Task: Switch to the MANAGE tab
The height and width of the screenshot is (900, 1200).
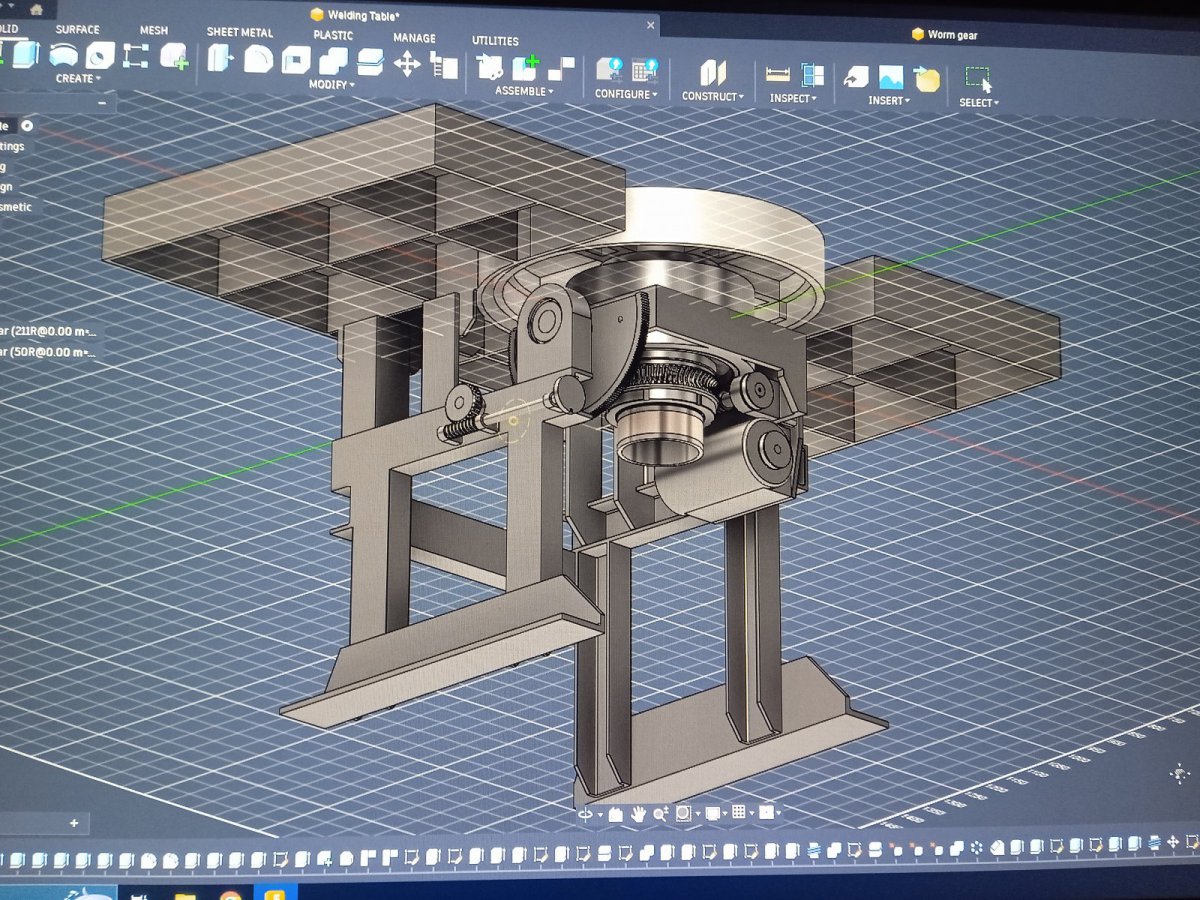Action: tap(414, 38)
